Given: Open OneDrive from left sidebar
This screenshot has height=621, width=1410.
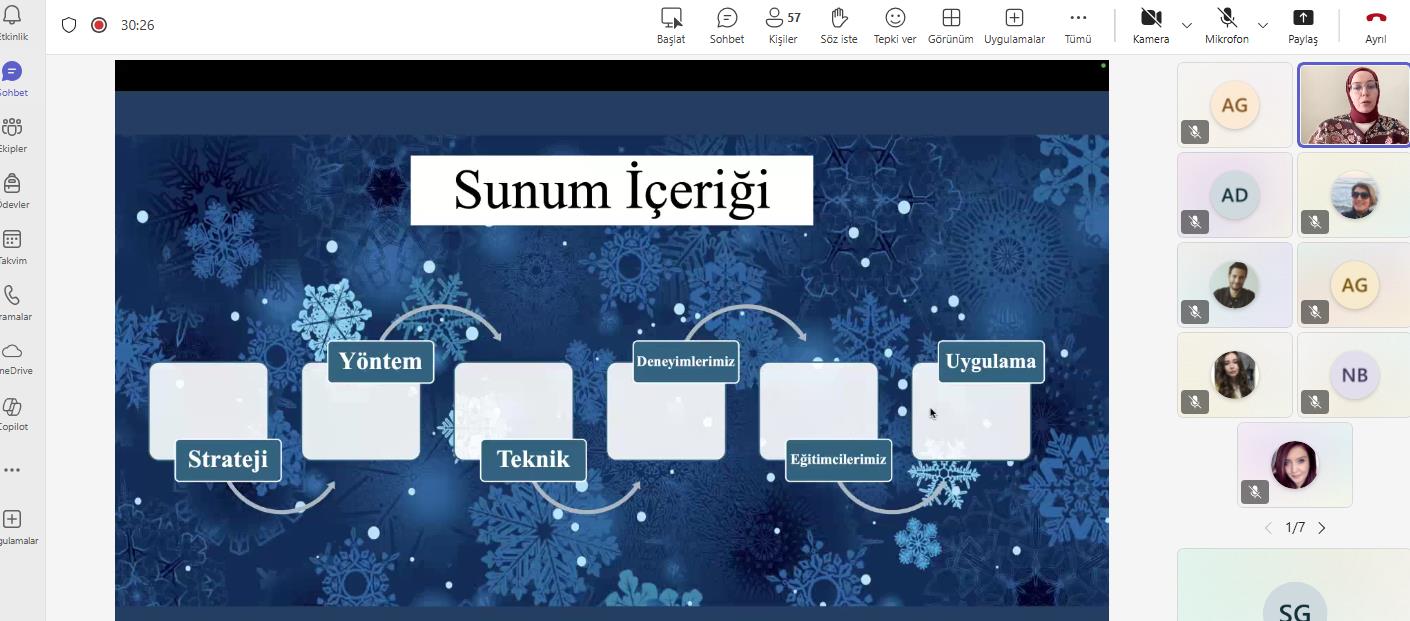Looking at the screenshot, I should [x=13, y=357].
